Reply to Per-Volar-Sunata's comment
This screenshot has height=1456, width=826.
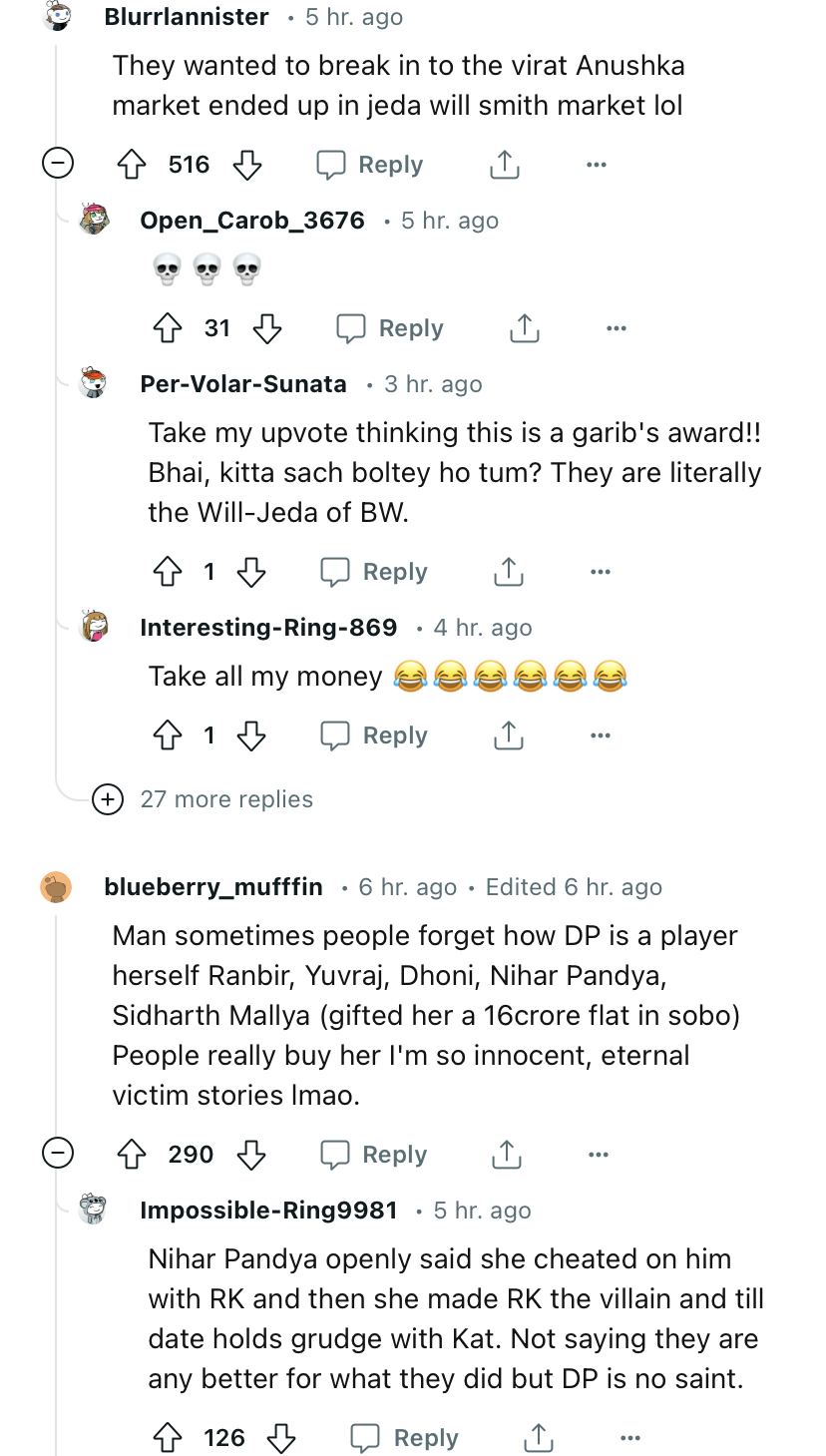[374, 572]
